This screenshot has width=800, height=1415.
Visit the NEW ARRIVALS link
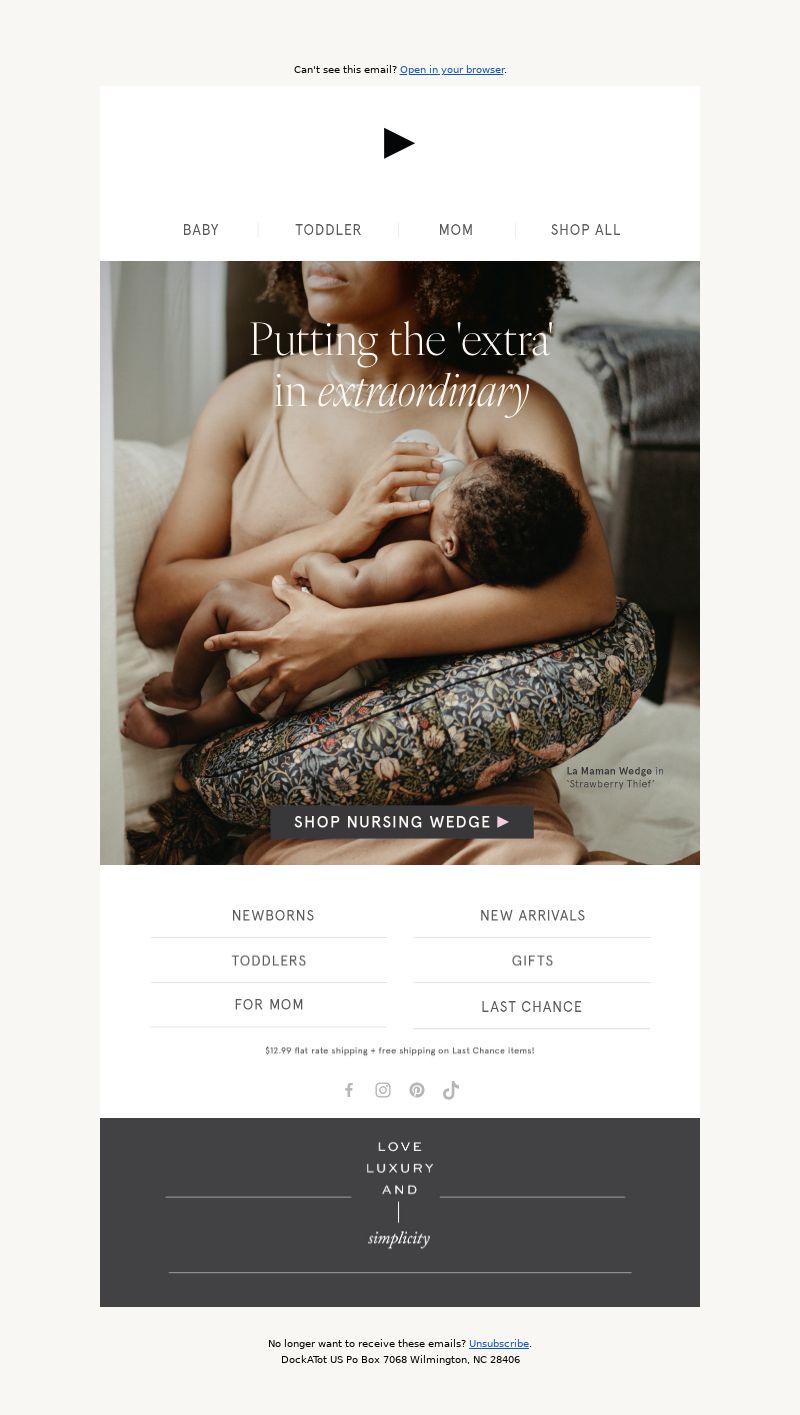[533, 916]
